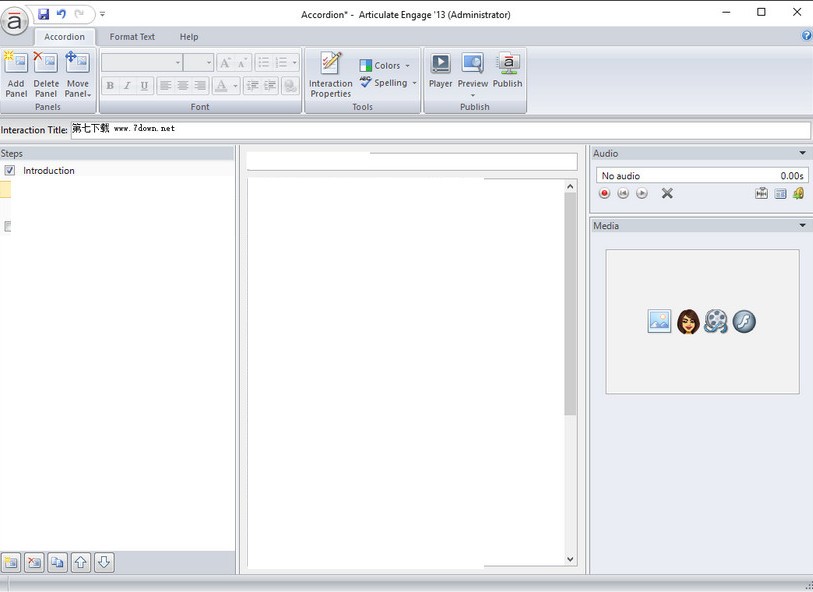Click the move step down arrow button
The width and height of the screenshot is (813, 592).
104,562
